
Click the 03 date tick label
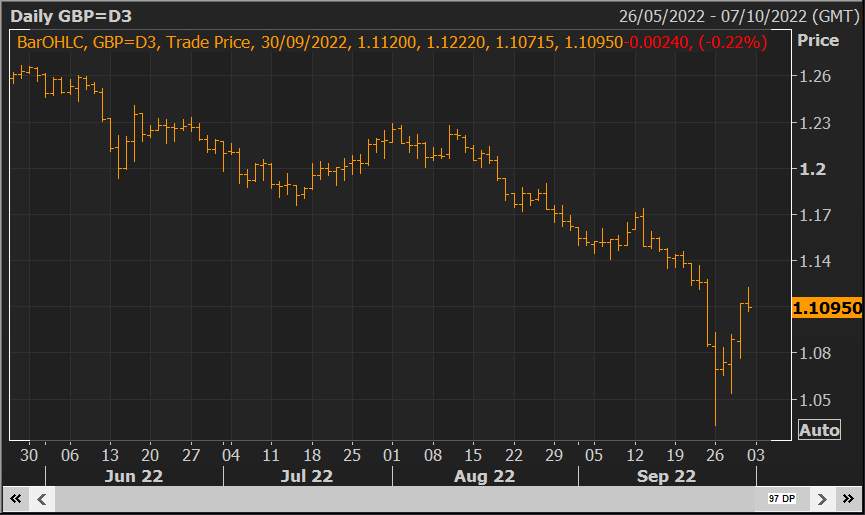pos(756,455)
